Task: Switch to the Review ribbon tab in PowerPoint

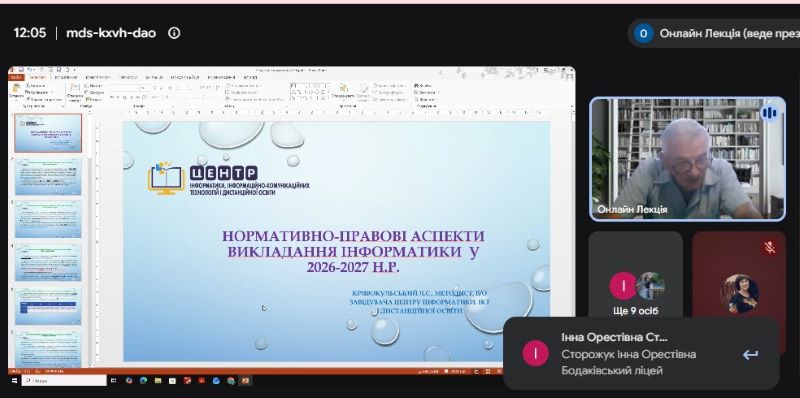Action: click(x=221, y=78)
